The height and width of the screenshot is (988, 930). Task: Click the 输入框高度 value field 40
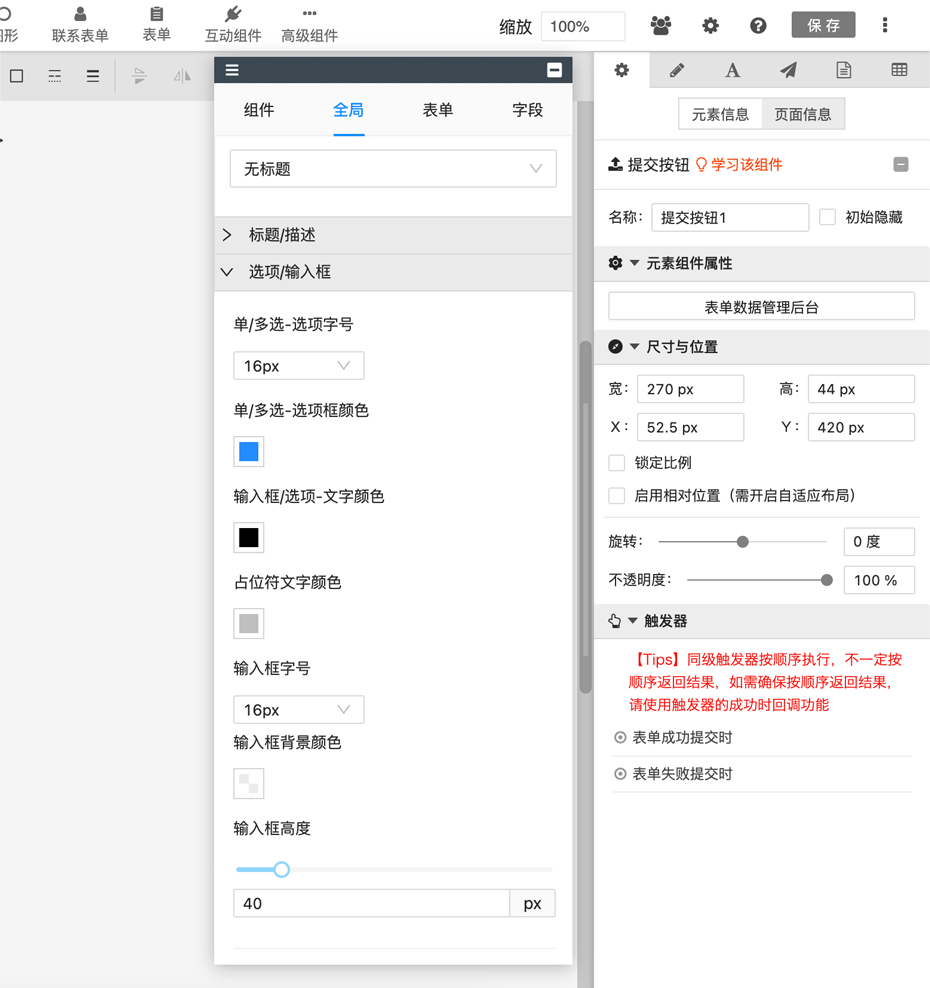(372, 903)
